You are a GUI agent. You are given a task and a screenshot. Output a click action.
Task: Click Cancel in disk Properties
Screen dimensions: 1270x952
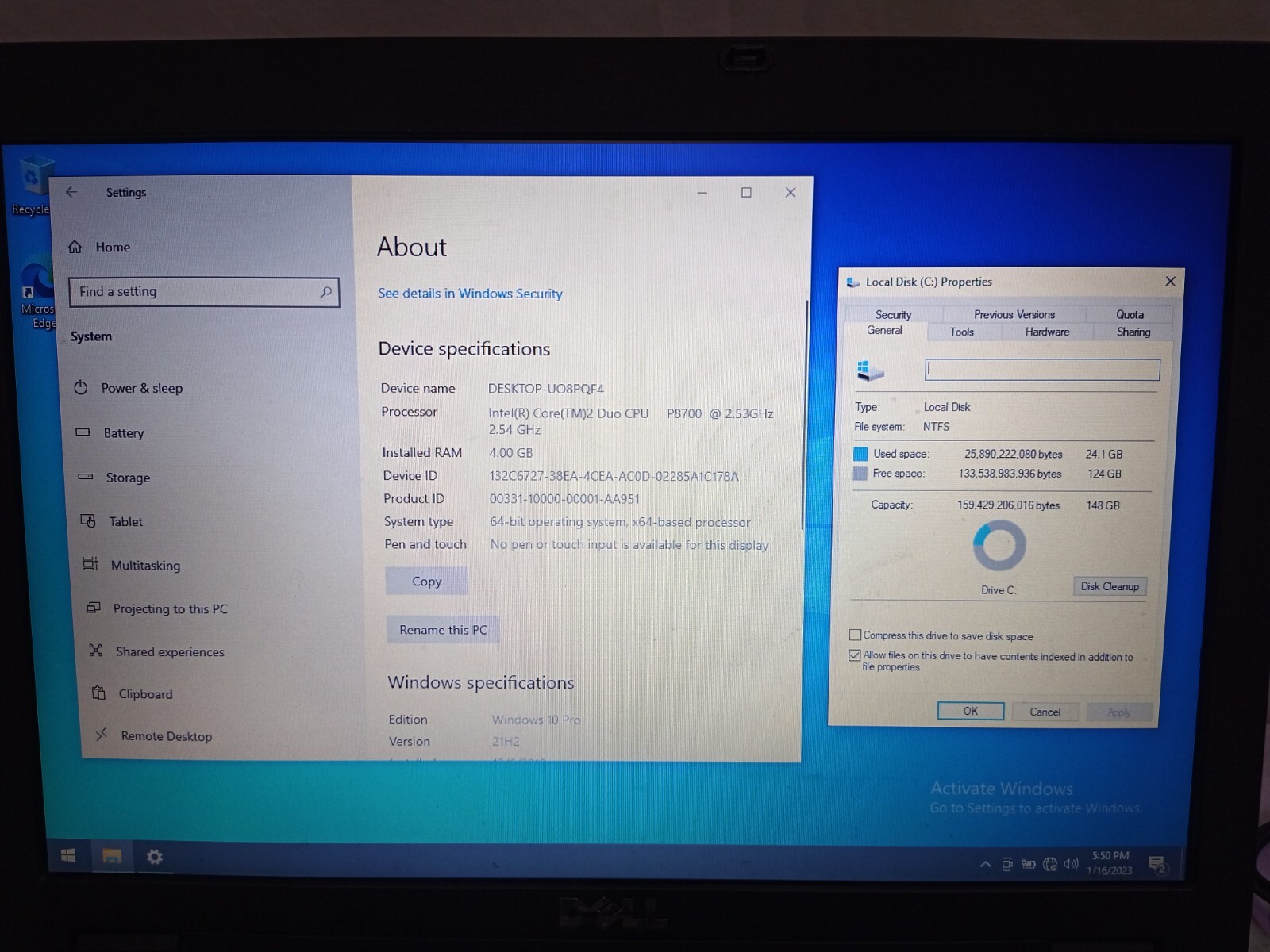1045,712
